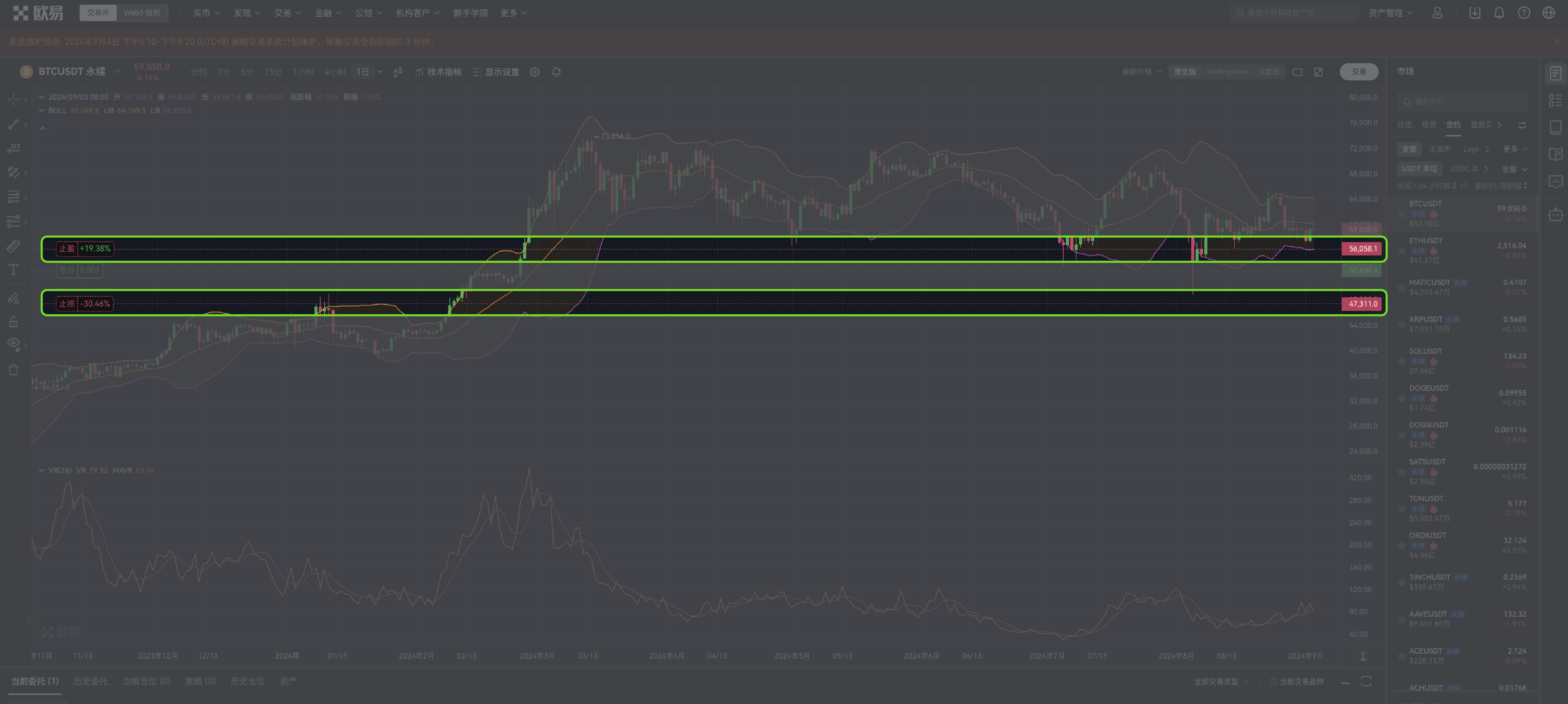This screenshot has width=1568, height=704.
Task: Click the notification bell in top bar
Action: point(1499,13)
